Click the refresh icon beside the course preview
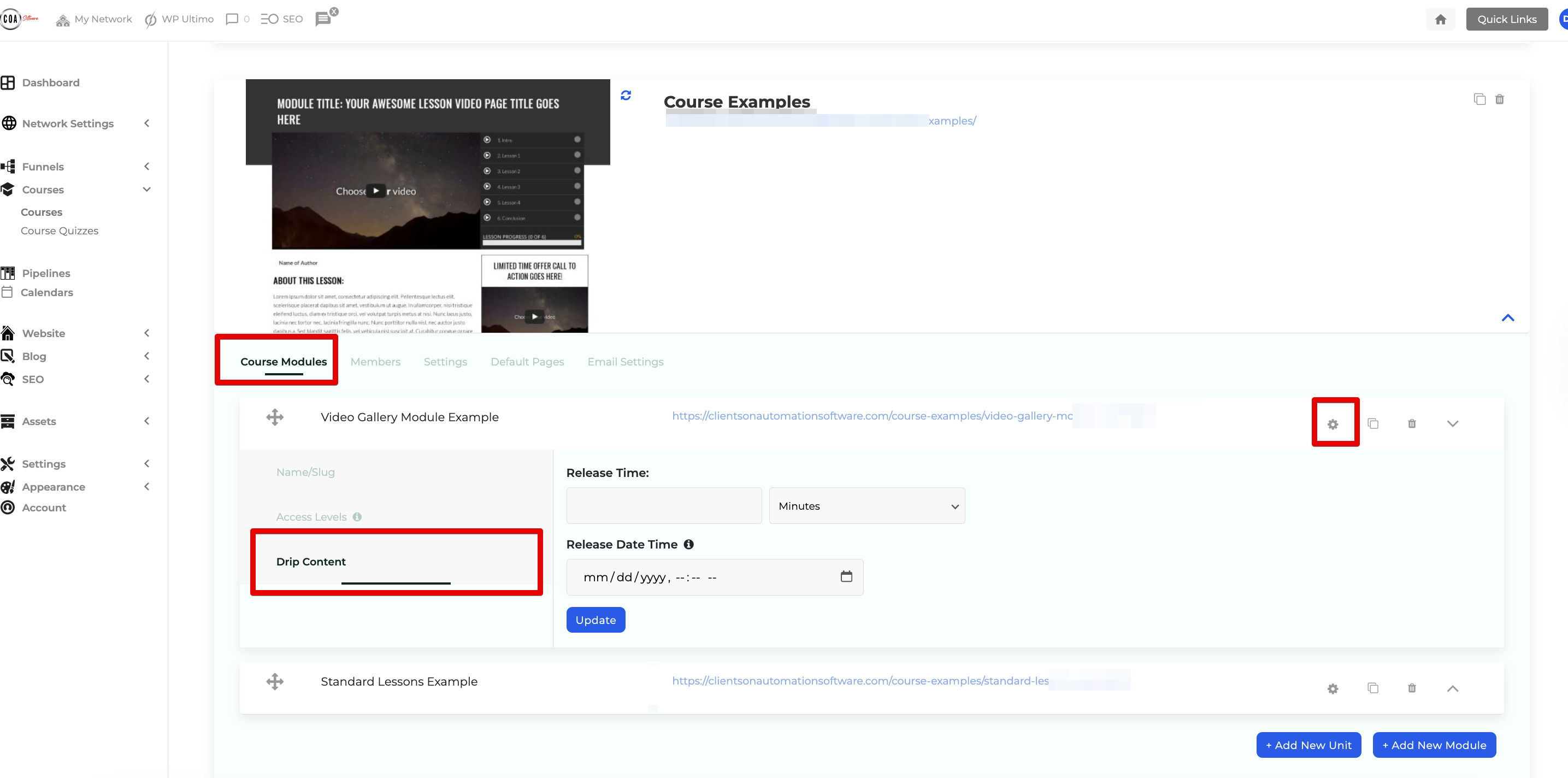Viewport: 1568px width, 778px height. point(625,95)
